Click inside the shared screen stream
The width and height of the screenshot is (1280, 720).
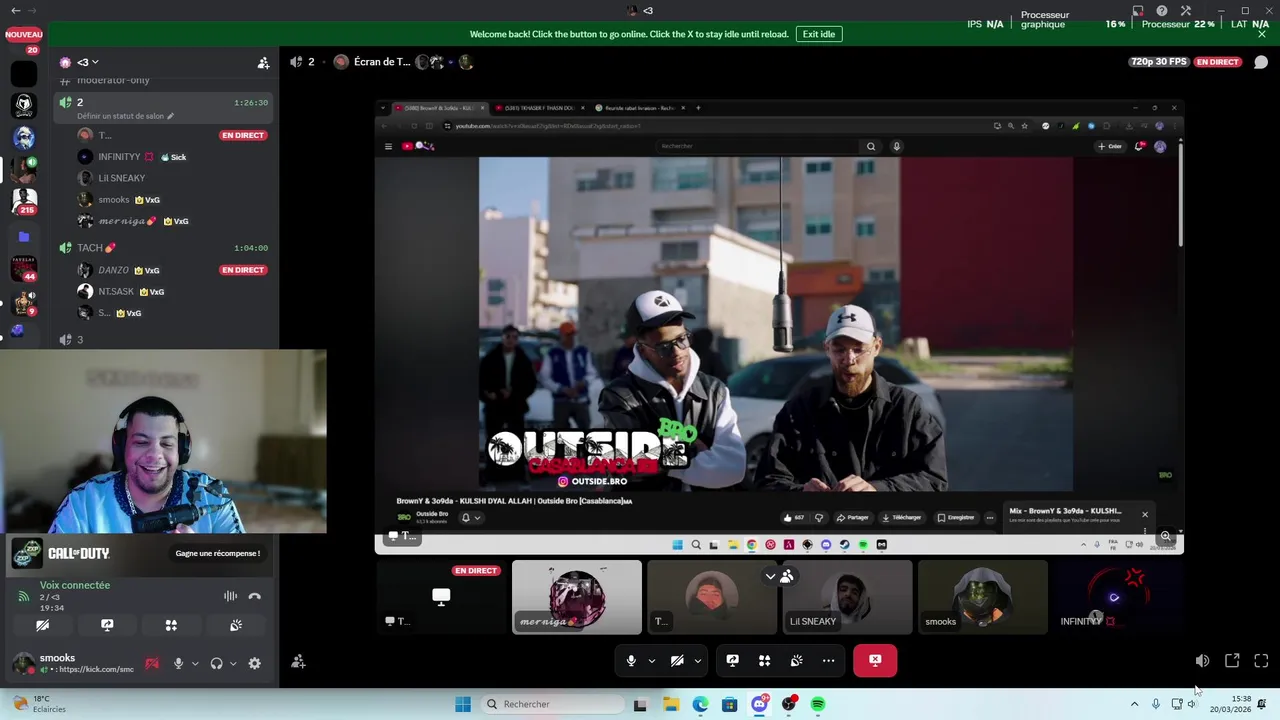pyautogui.click(x=779, y=327)
